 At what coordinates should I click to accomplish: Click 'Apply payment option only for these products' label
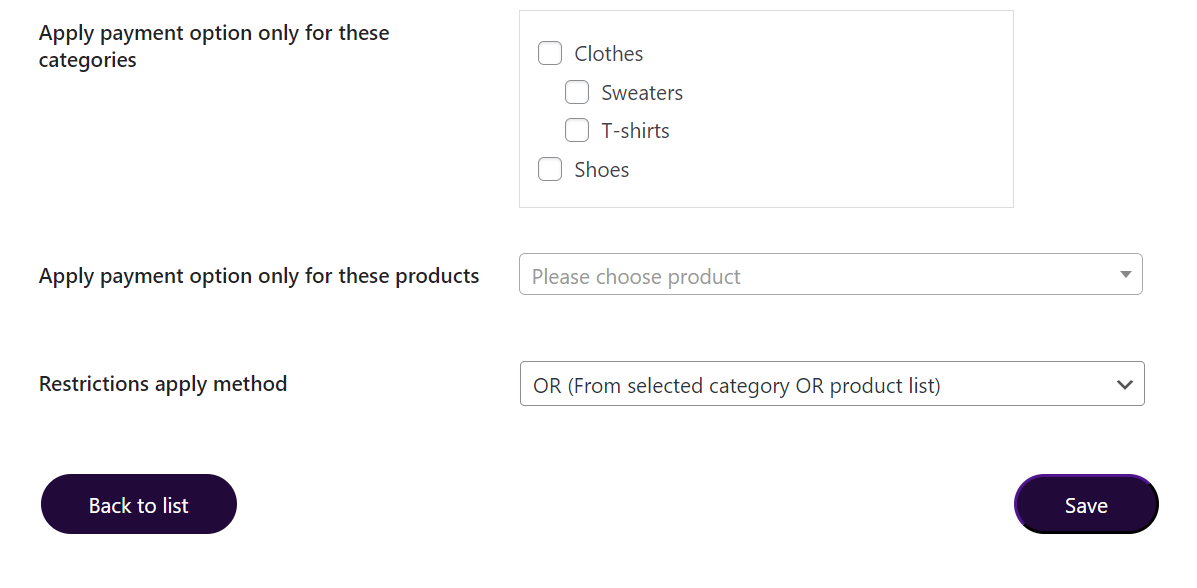[x=259, y=276]
